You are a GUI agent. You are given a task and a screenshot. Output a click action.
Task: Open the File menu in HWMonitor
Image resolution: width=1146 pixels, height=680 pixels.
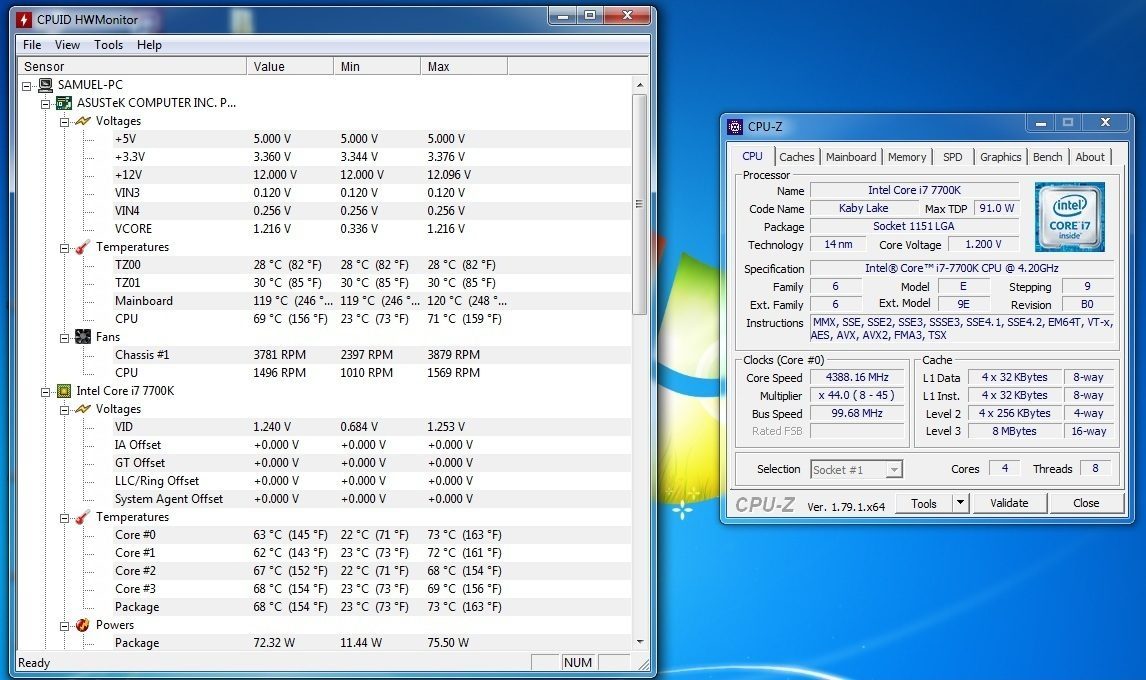[32, 45]
